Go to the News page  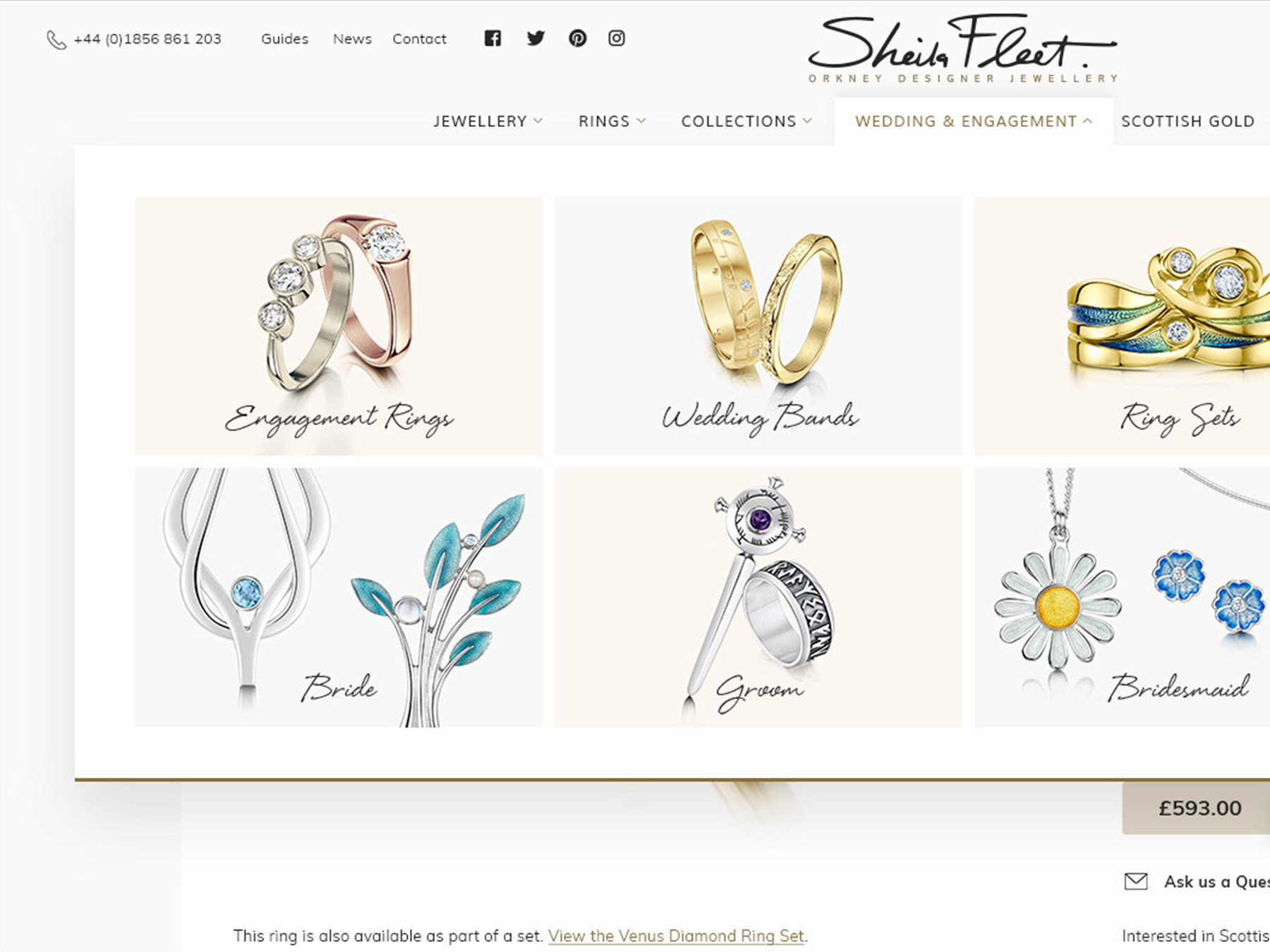(352, 39)
